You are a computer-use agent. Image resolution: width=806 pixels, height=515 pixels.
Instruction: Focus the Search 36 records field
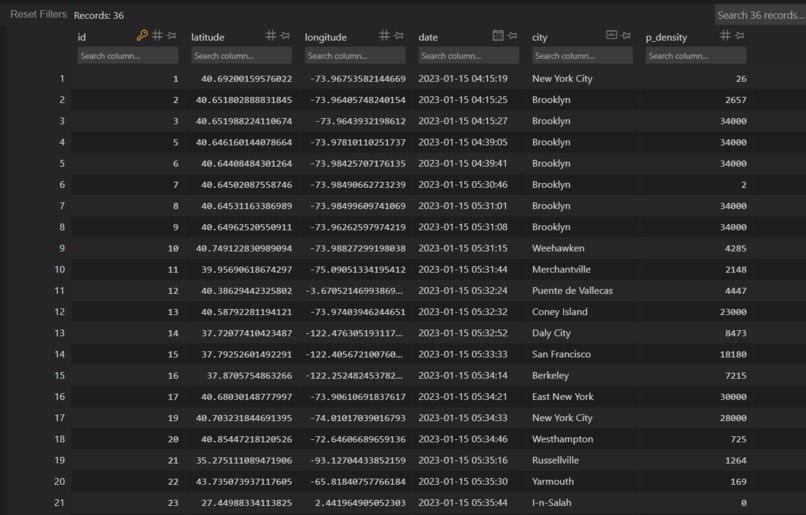click(760, 15)
